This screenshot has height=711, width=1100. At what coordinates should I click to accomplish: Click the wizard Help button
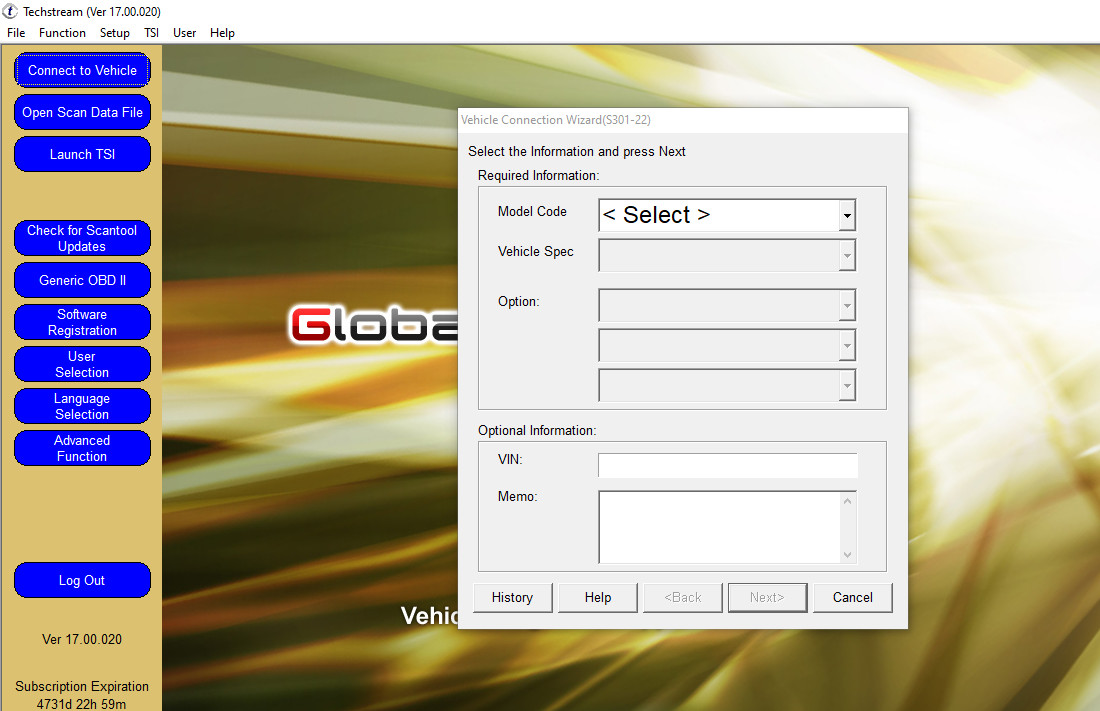[598, 597]
